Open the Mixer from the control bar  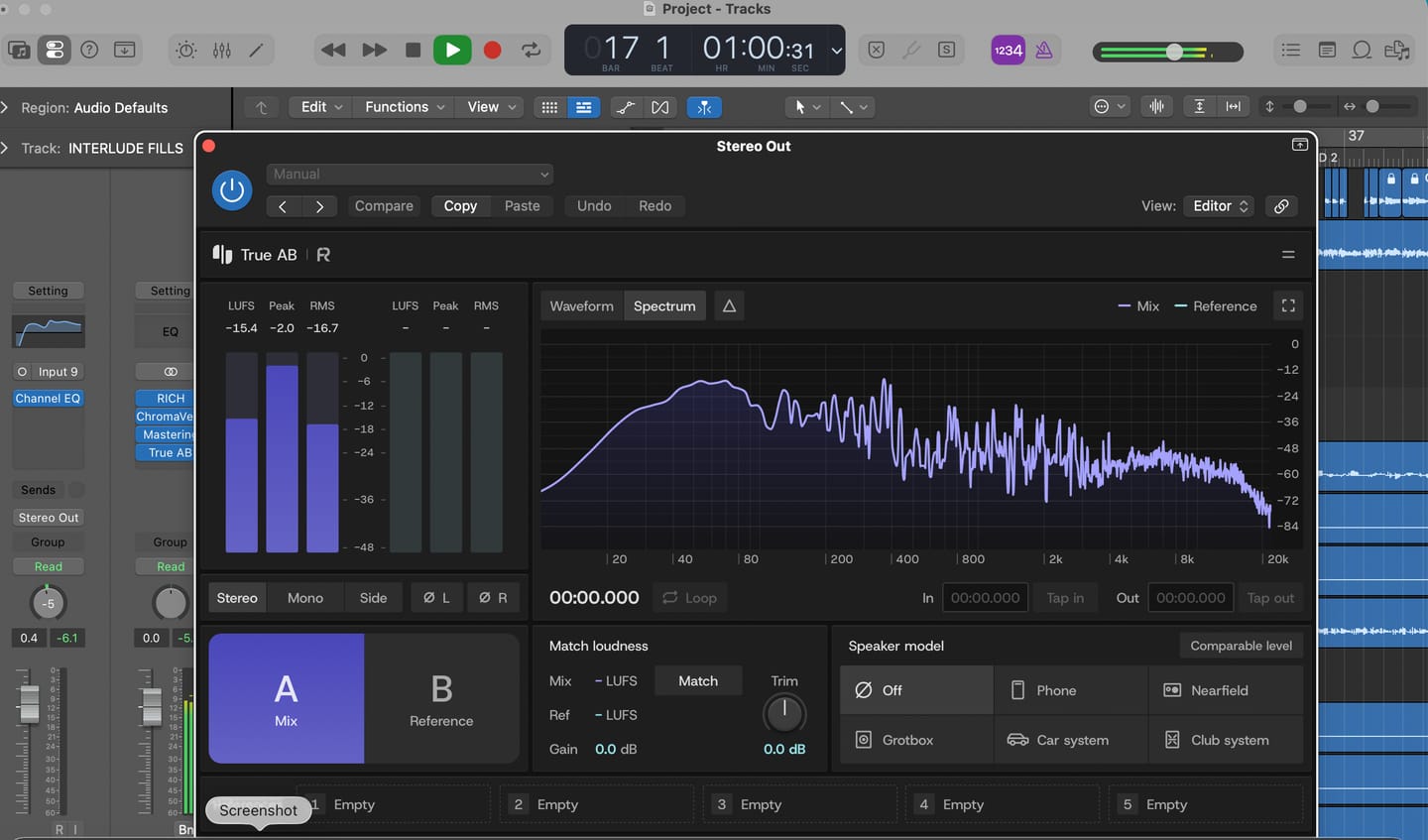point(221,50)
